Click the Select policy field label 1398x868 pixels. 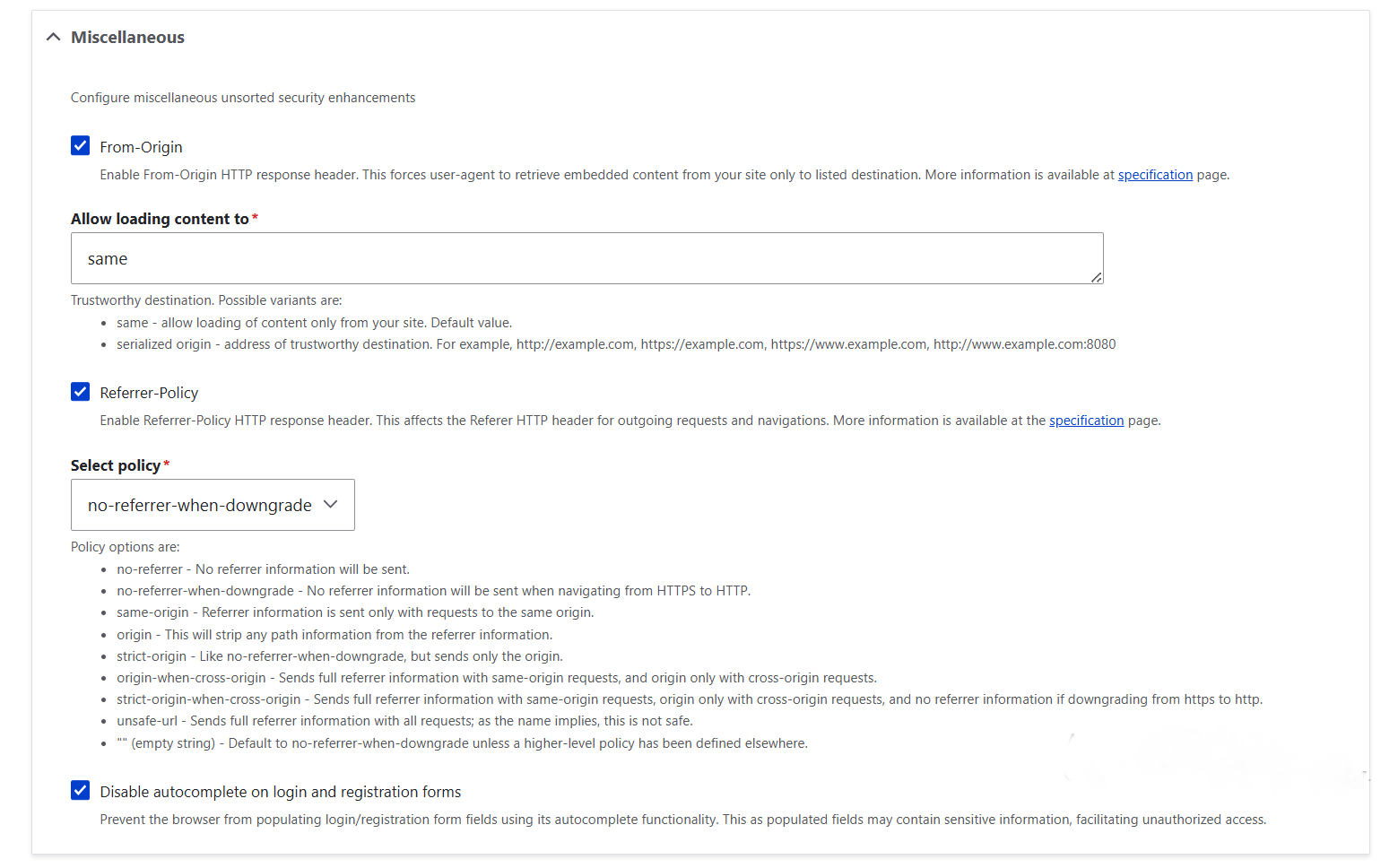tap(115, 464)
